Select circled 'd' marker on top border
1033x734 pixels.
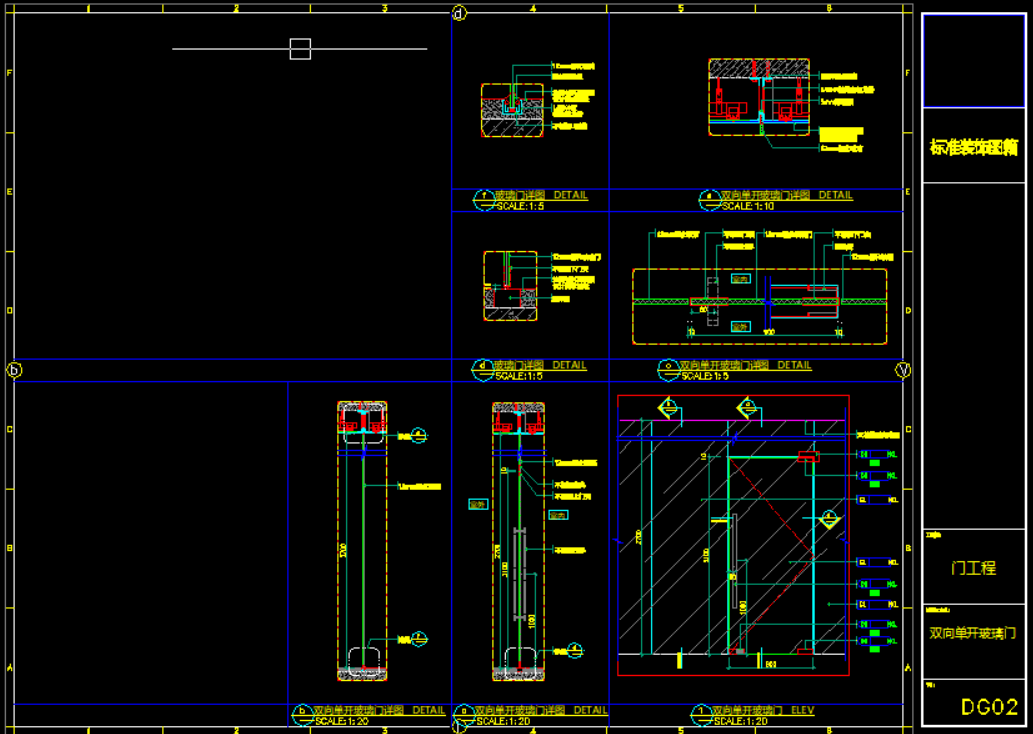(x=459, y=13)
